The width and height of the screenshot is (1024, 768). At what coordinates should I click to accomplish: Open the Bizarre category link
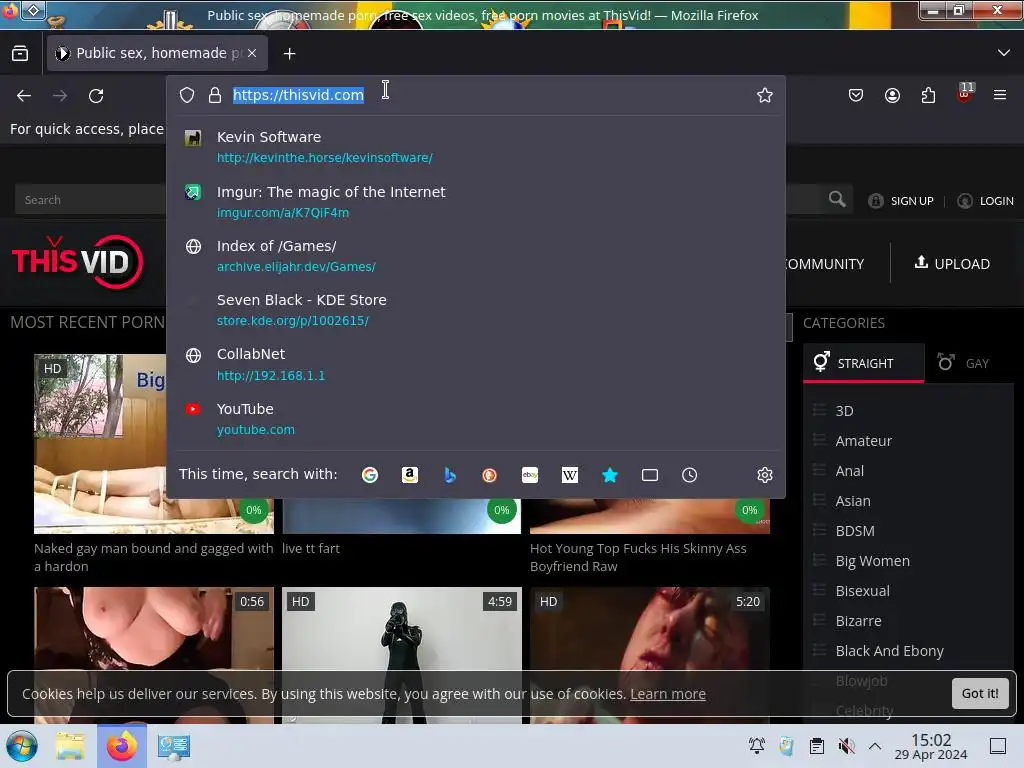pyautogui.click(x=858, y=621)
